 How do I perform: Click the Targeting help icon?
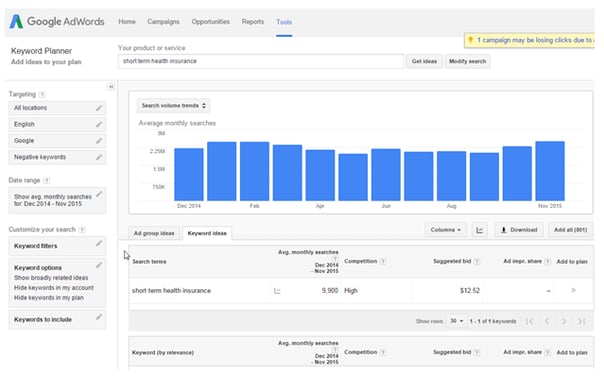(42, 94)
